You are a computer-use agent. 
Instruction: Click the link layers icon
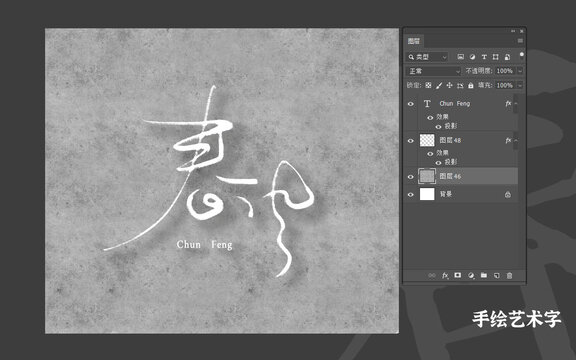tap(432, 275)
